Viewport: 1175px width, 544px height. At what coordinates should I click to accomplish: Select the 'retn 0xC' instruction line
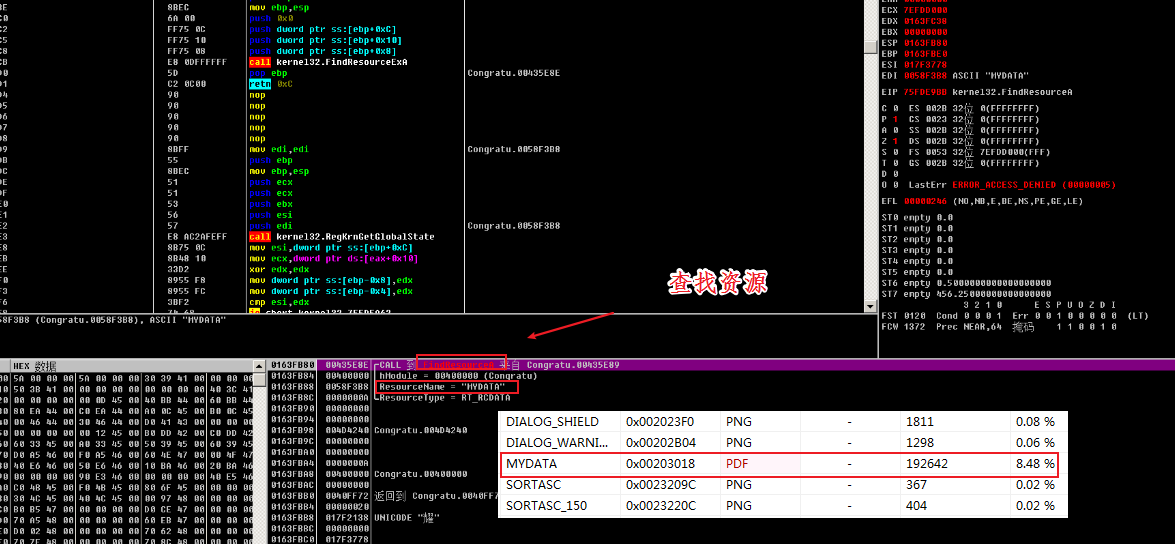coord(271,84)
